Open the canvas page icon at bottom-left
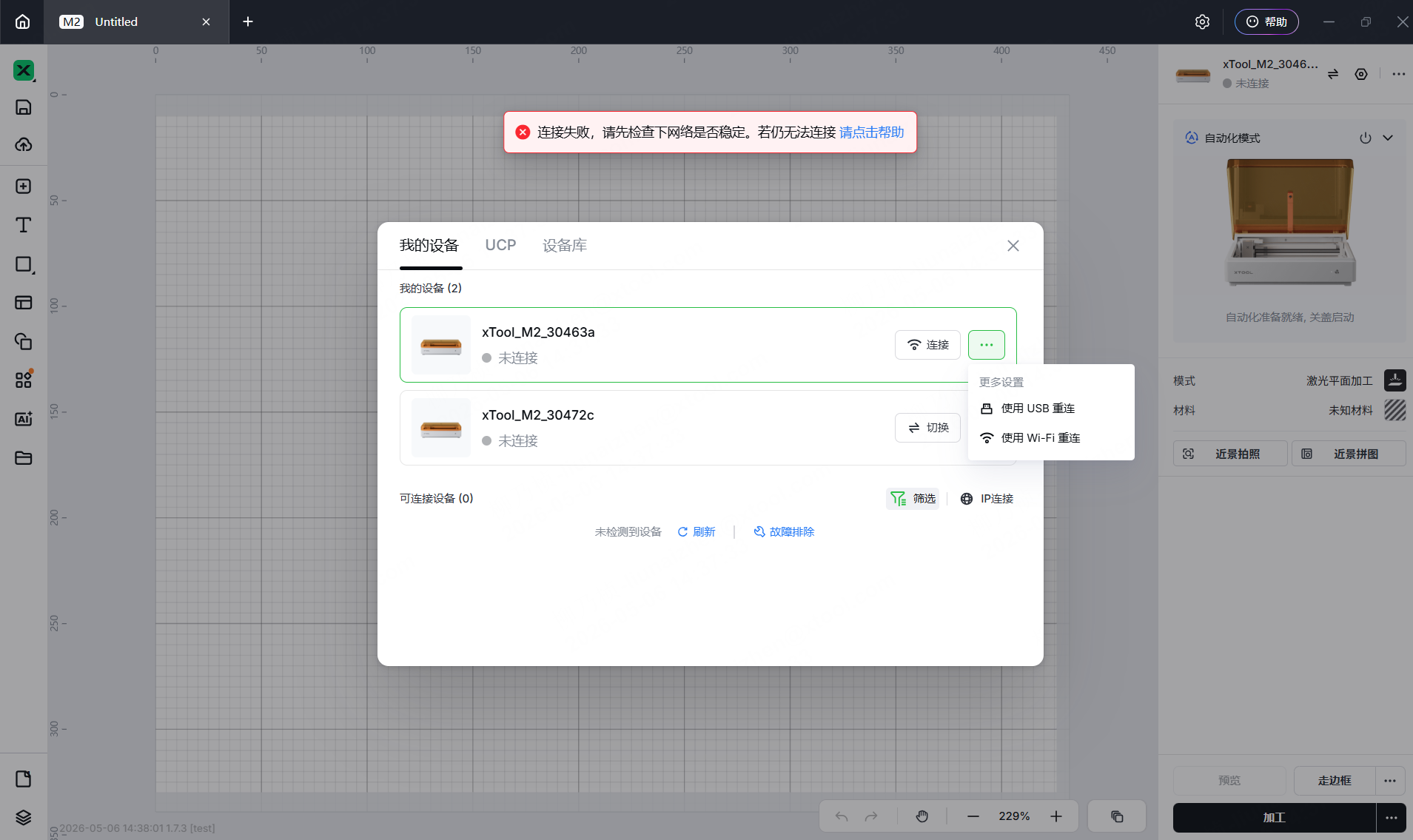The width and height of the screenshot is (1413, 840). 24,779
